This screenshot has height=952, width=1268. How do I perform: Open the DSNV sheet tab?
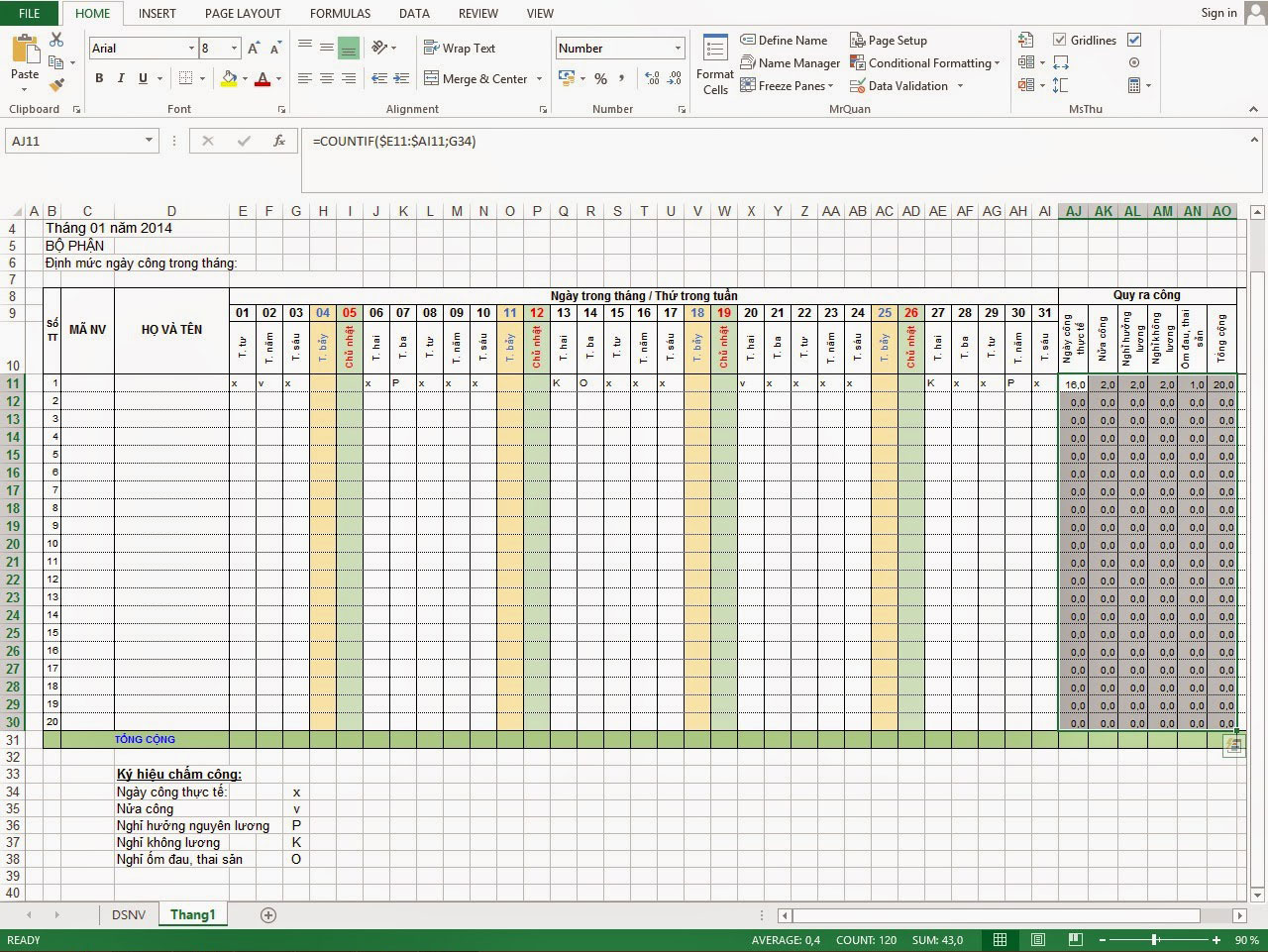click(129, 914)
